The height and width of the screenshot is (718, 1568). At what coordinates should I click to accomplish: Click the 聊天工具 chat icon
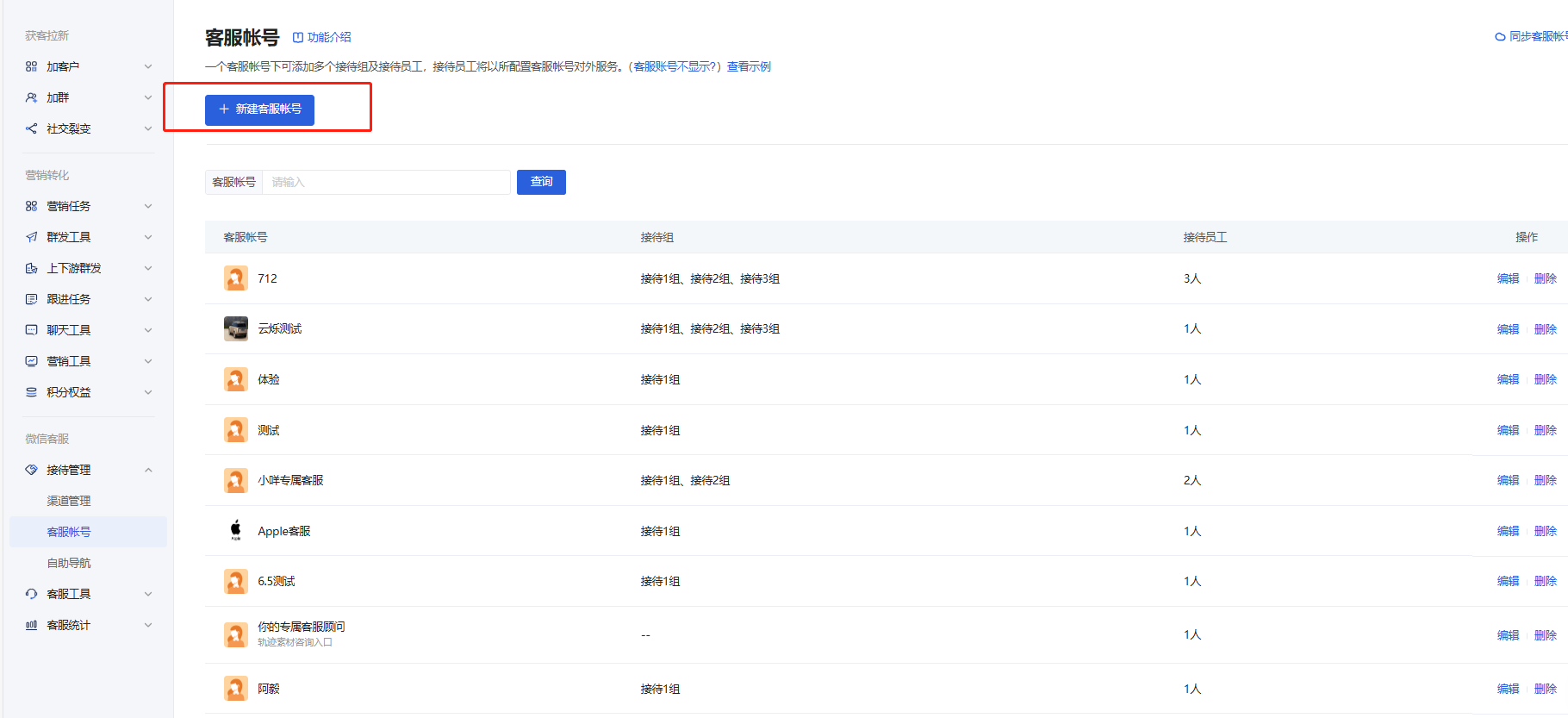click(31, 330)
